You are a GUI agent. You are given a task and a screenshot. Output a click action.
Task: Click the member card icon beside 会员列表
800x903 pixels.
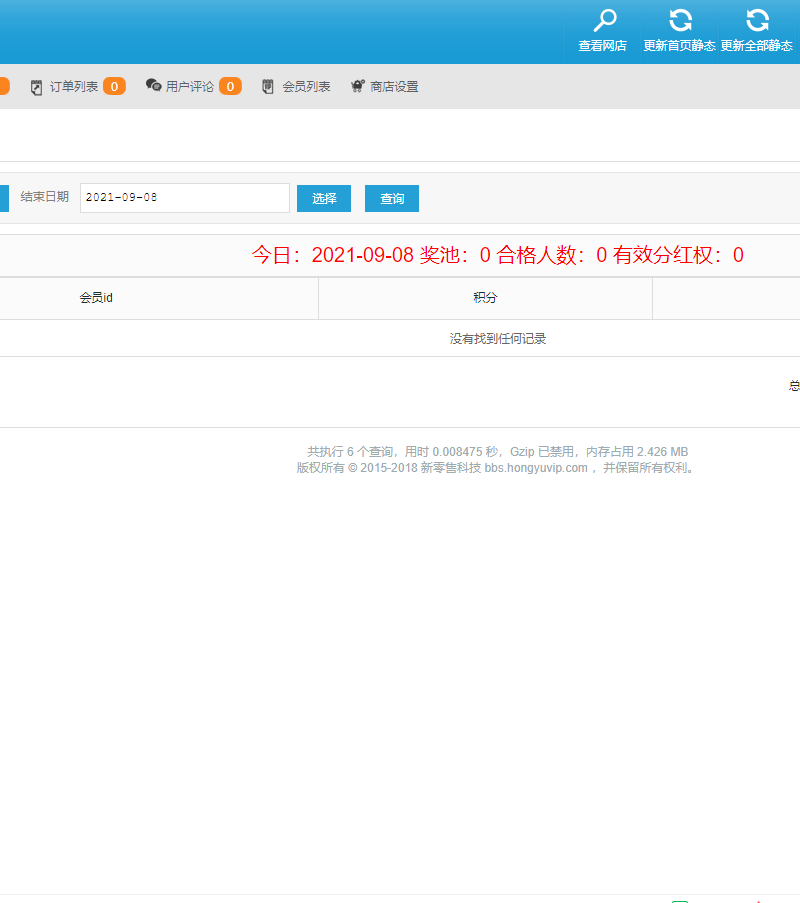pyautogui.click(x=268, y=87)
